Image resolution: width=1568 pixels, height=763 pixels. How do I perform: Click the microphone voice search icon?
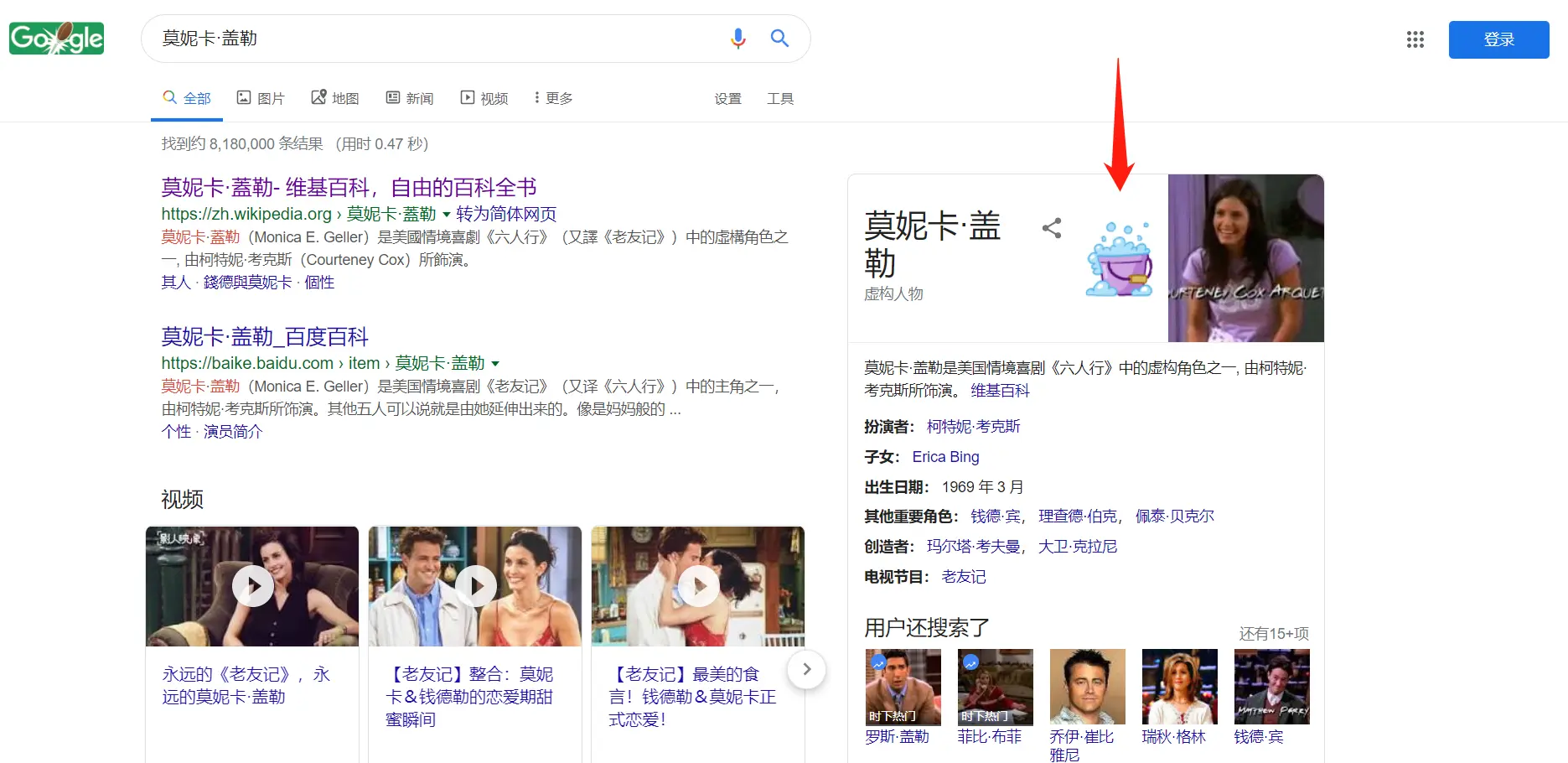737,39
